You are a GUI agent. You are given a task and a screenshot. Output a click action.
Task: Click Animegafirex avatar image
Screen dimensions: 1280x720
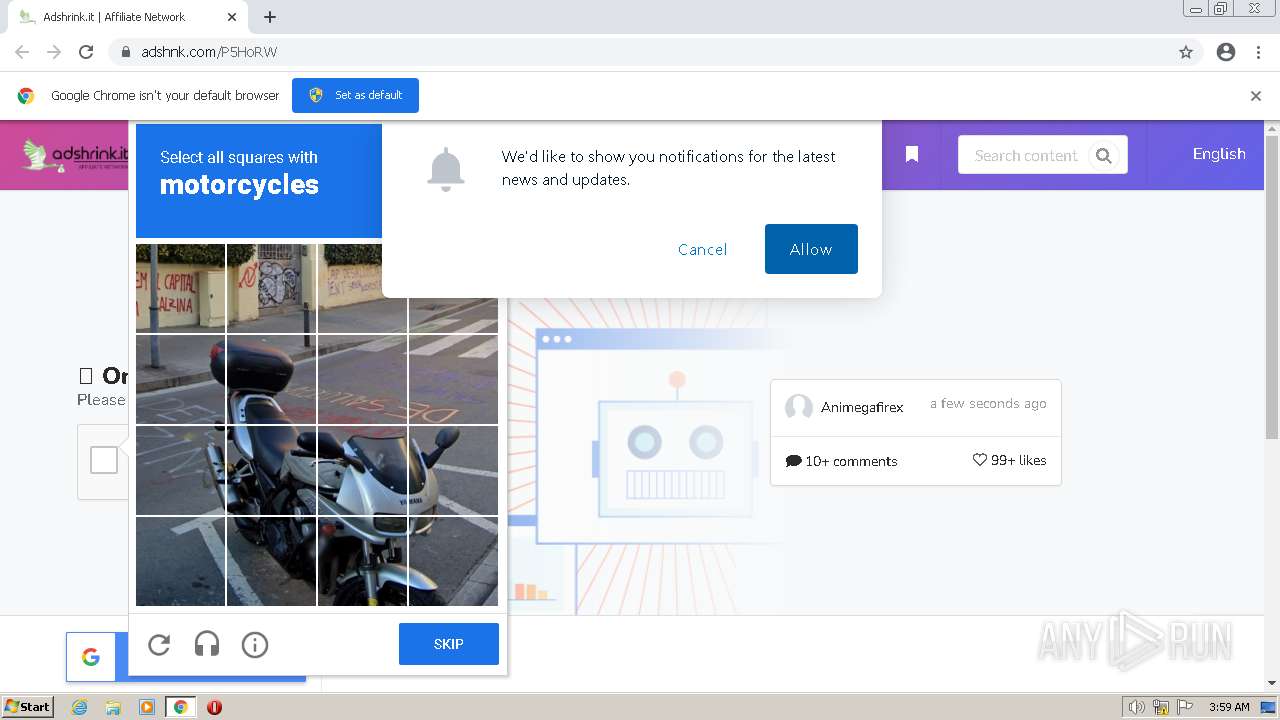(x=799, y=407)
